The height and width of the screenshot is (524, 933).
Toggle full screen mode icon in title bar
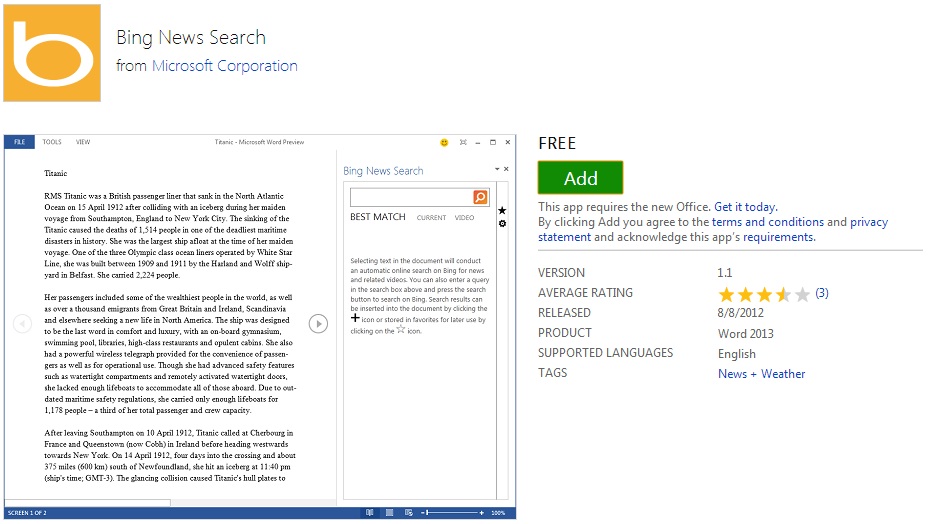[463, 142]
